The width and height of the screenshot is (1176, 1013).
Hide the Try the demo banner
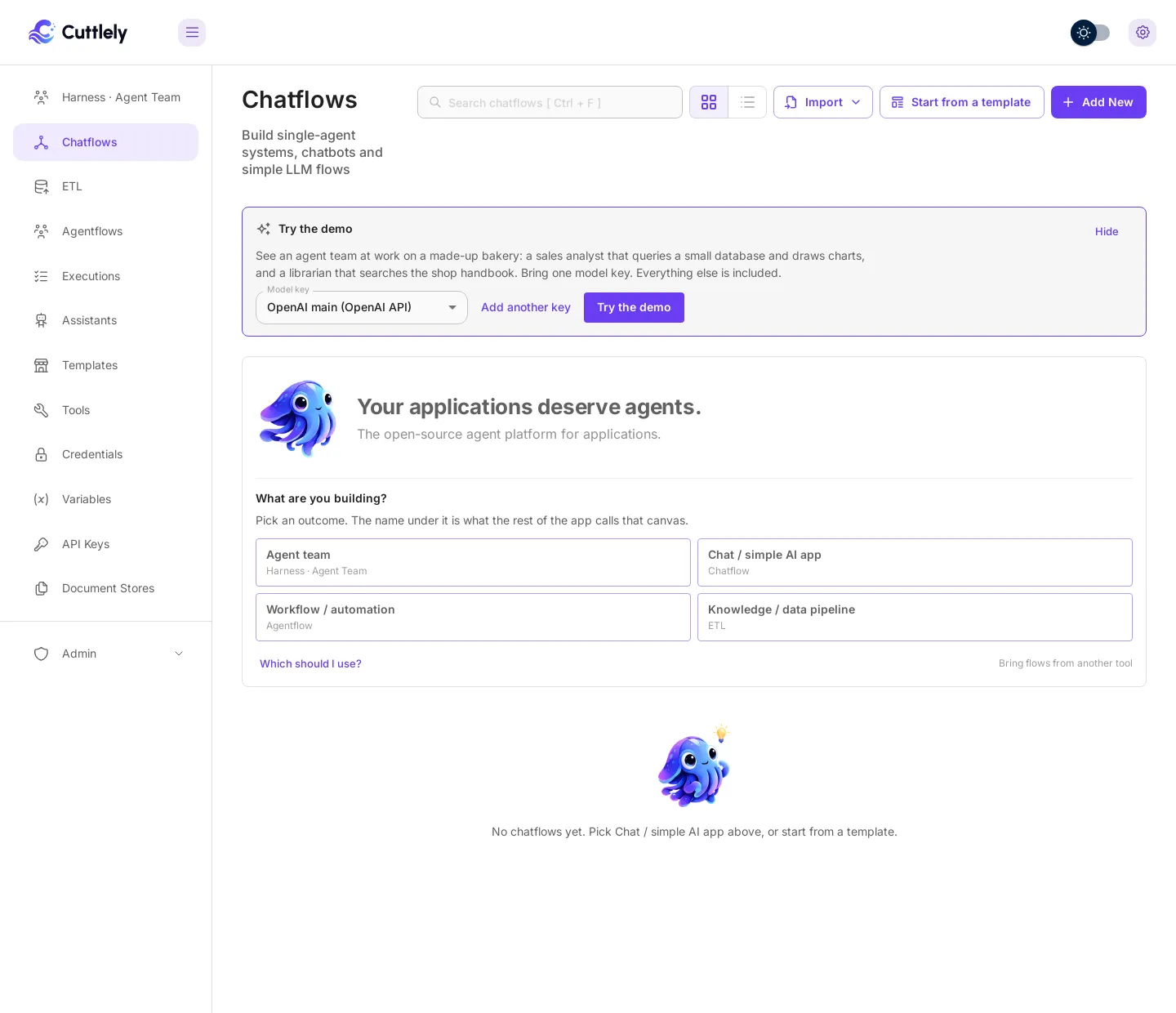1107,232
